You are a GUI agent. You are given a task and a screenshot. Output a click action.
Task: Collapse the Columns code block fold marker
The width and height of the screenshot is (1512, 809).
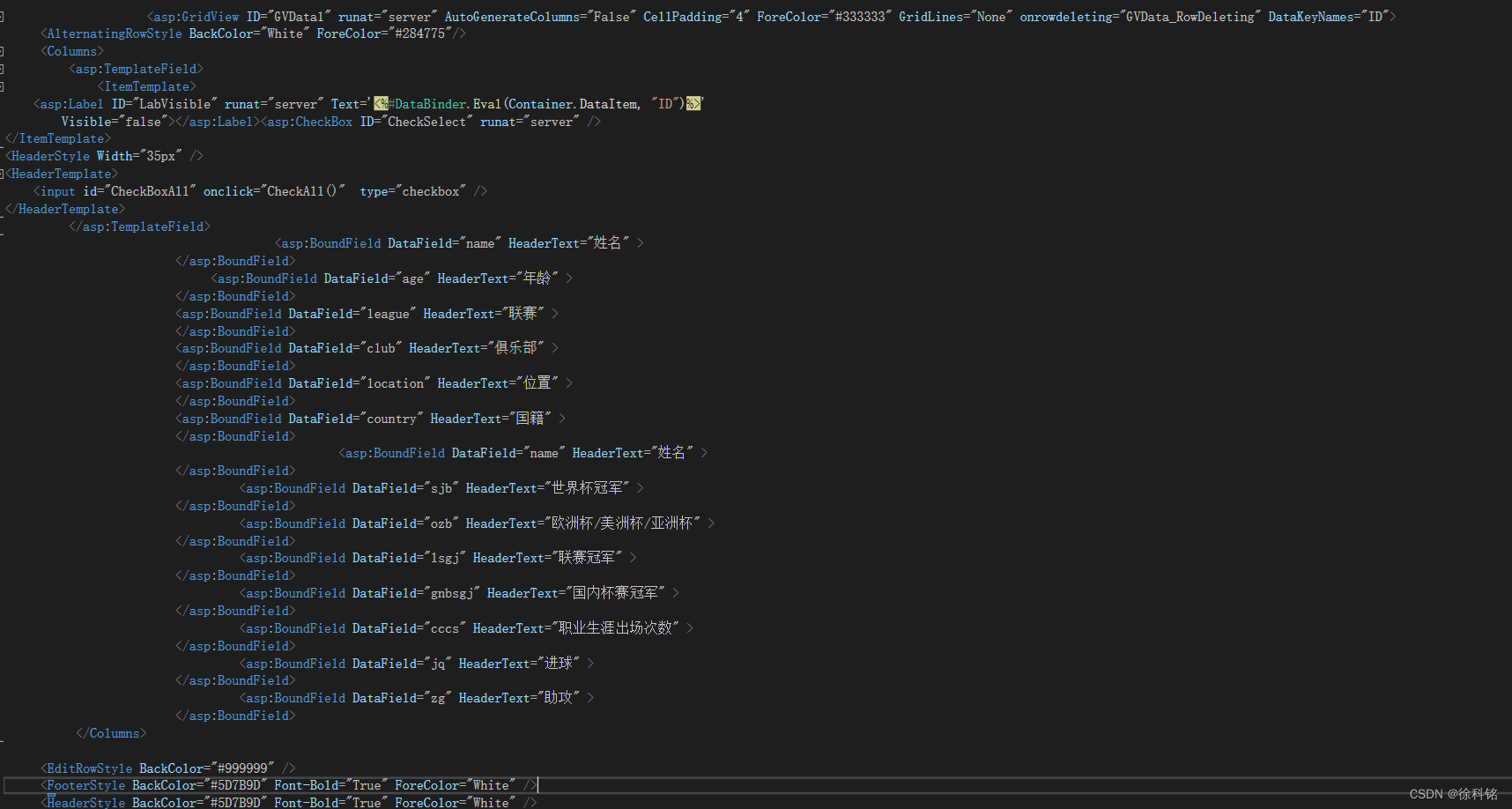(x=3, y=50)
